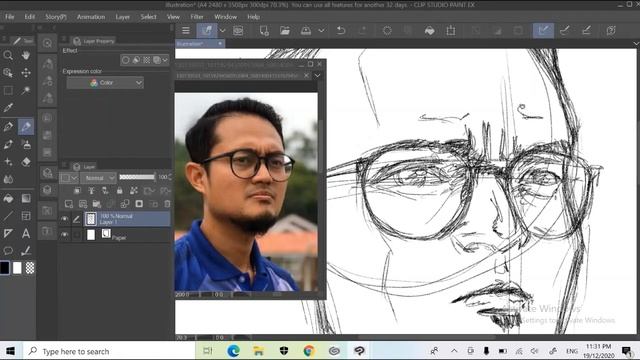Viewport: 640px width, 360px height.
Task: Open the Animation menu
Action: (91, 17)
